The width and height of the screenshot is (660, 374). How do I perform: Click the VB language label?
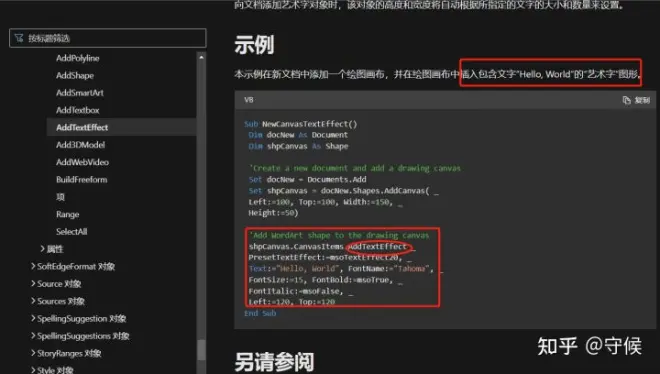[x=249, y=100]
